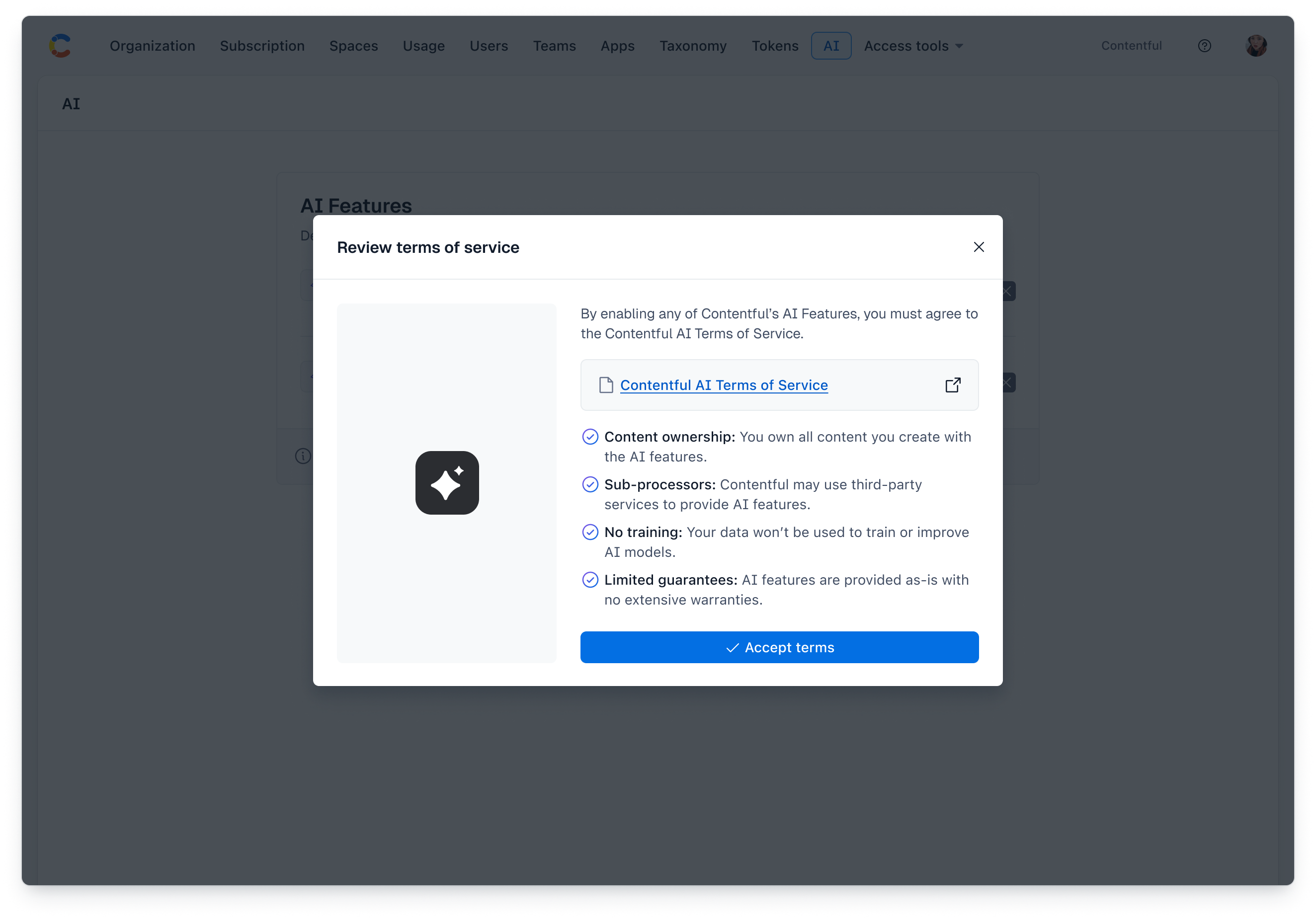The width and height of the screenshot is (1316, 920).
Task: Open the user profile avatar
Action: pos(1256,46)
